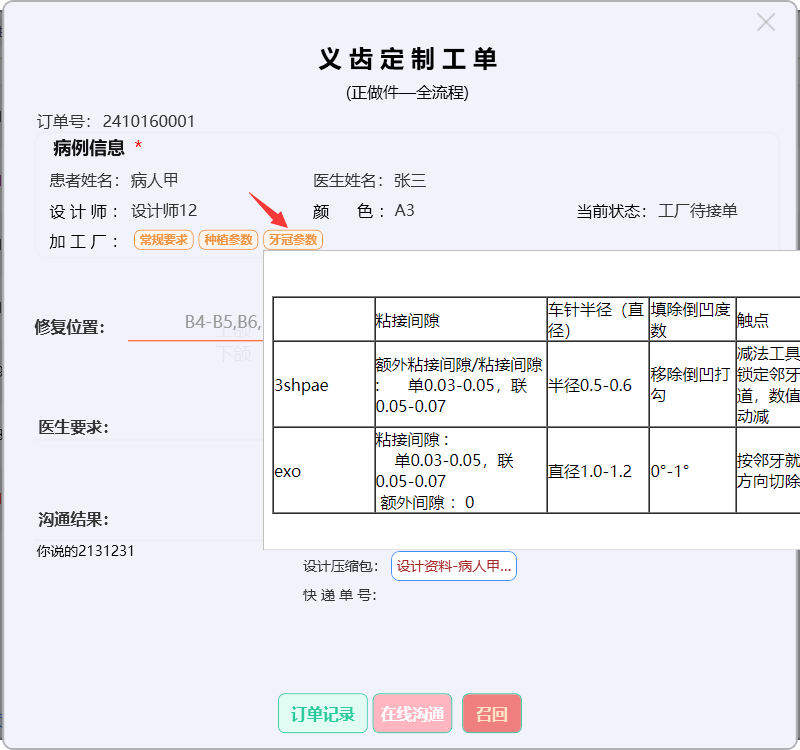This screenshot has height=750, width=800.
Task: Click the 半径0.5-0.6 table cell
Action: pos(590,385)
